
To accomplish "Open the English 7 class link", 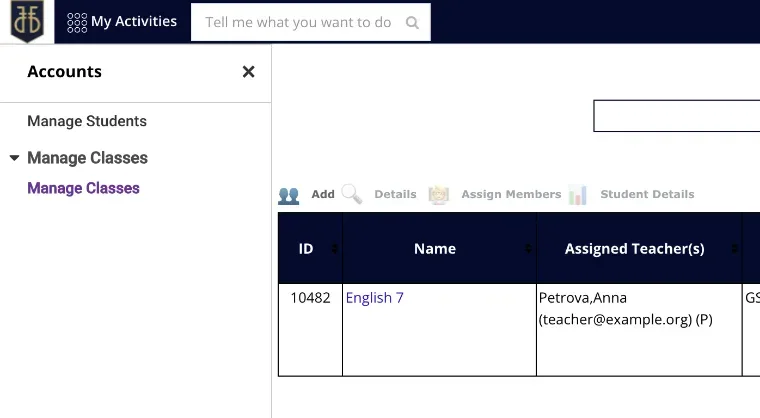I will 374,298.
